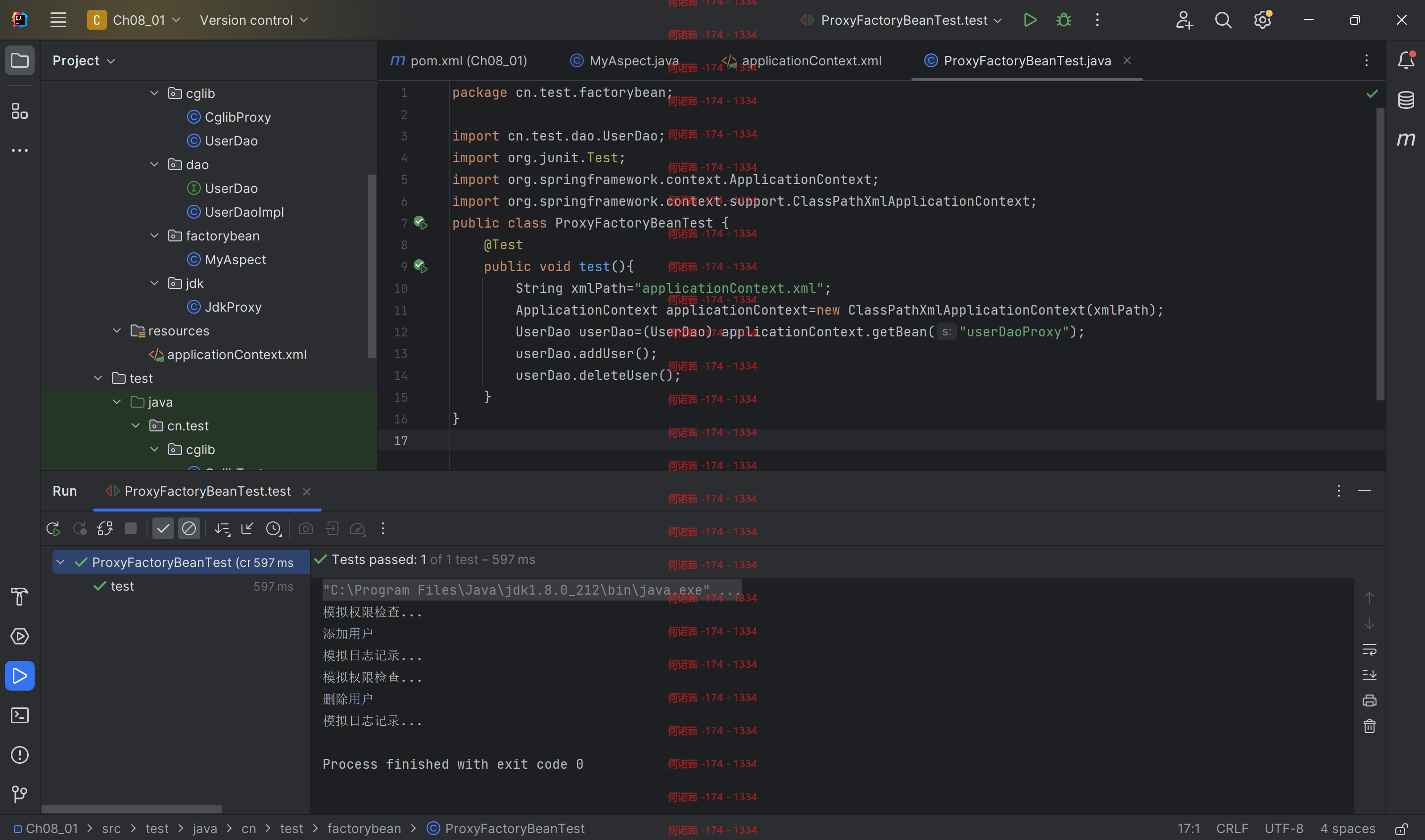
Task: Click editor vertical scrollbar
Action: pyautogui.click(x=1380, y=253)
